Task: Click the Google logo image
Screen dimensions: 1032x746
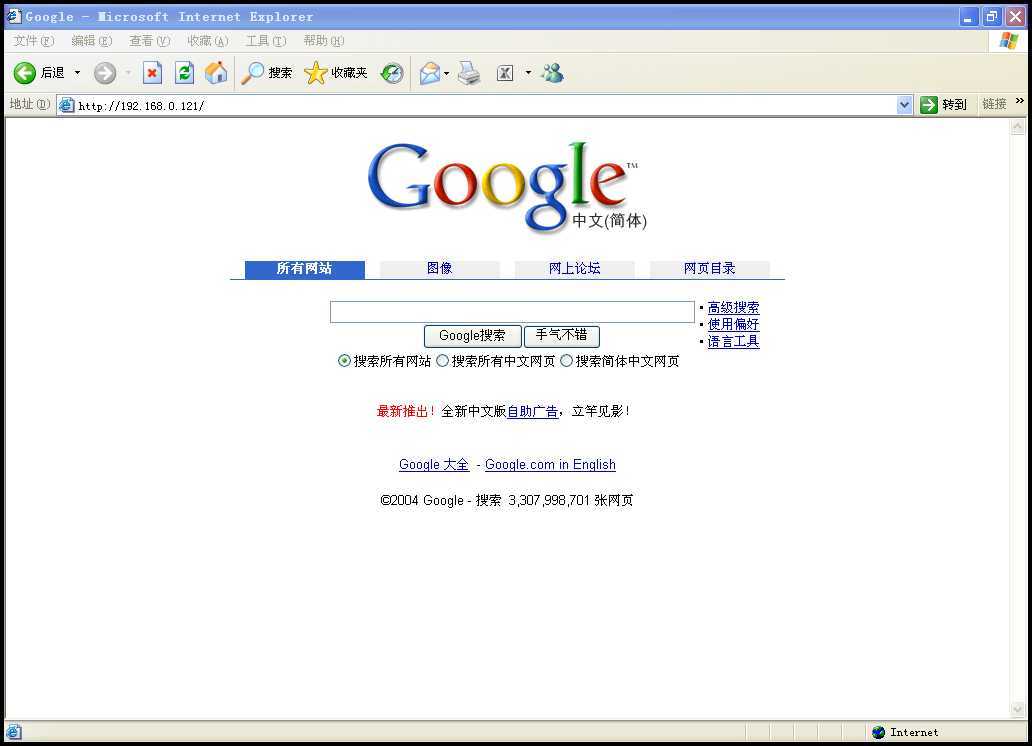Action: (x=506, y=187)
